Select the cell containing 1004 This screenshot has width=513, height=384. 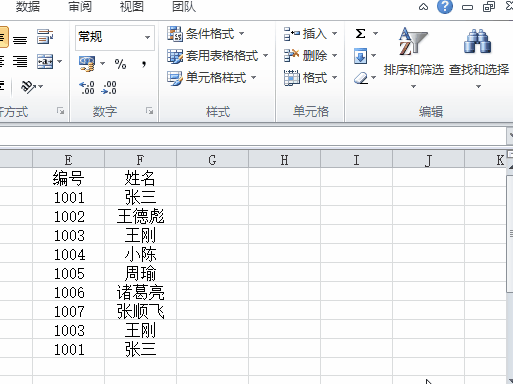click(x=68, y=254)
